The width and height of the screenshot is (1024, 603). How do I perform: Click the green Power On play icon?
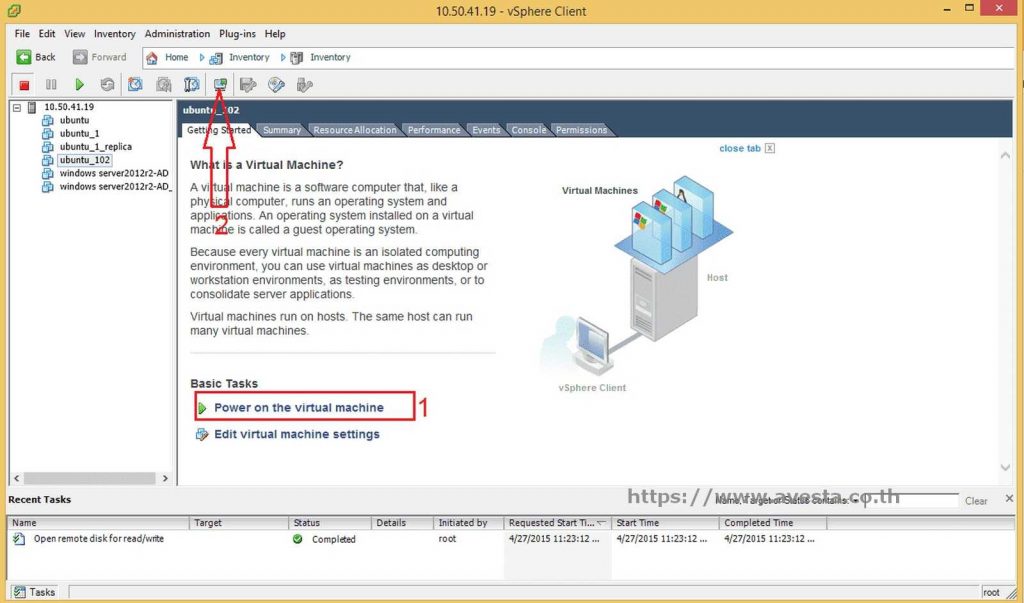pyautogui.click(x=79, y=84)
